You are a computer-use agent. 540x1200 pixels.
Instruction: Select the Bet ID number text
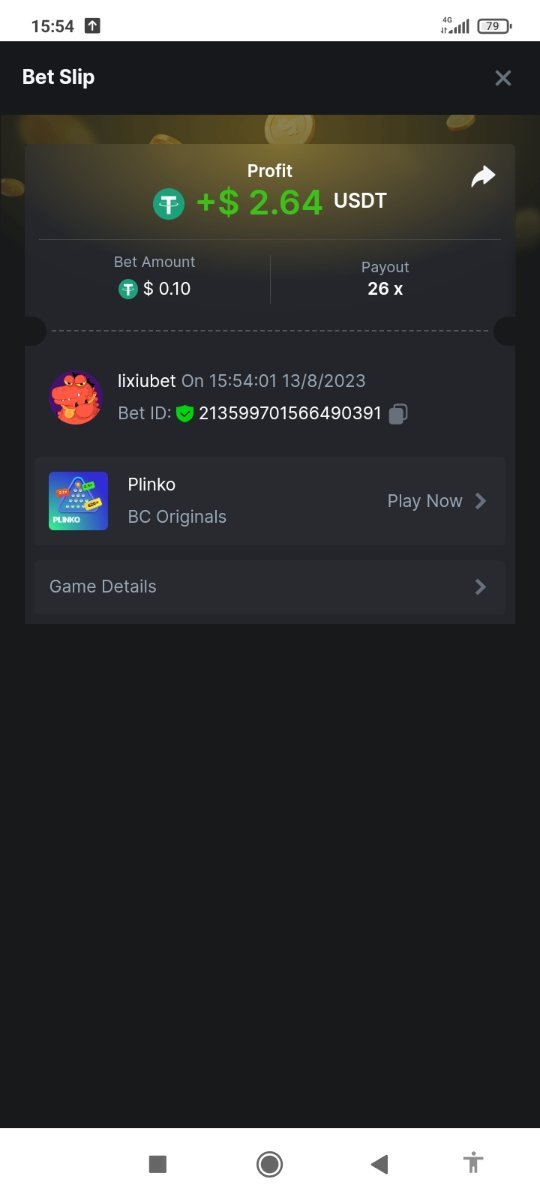coord(290,413)
